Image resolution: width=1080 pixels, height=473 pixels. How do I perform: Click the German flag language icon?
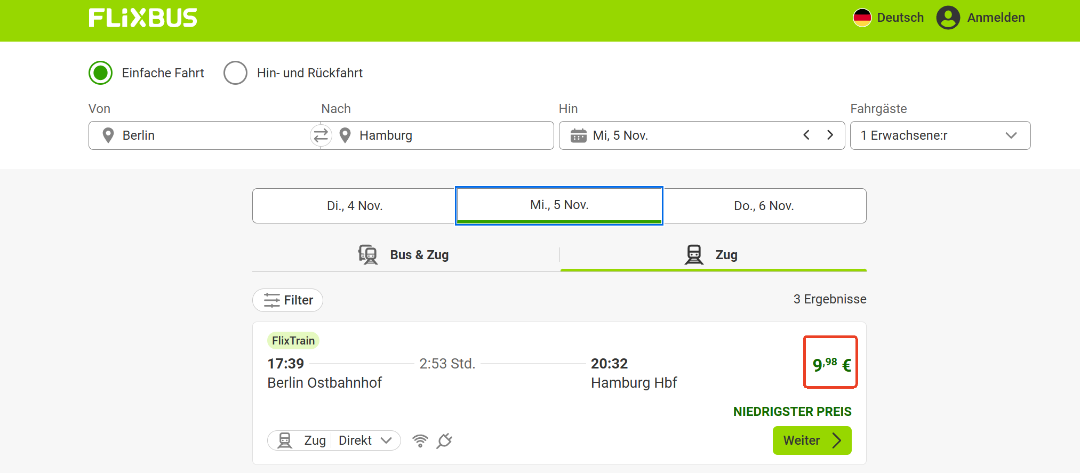[x=862, y=18]
